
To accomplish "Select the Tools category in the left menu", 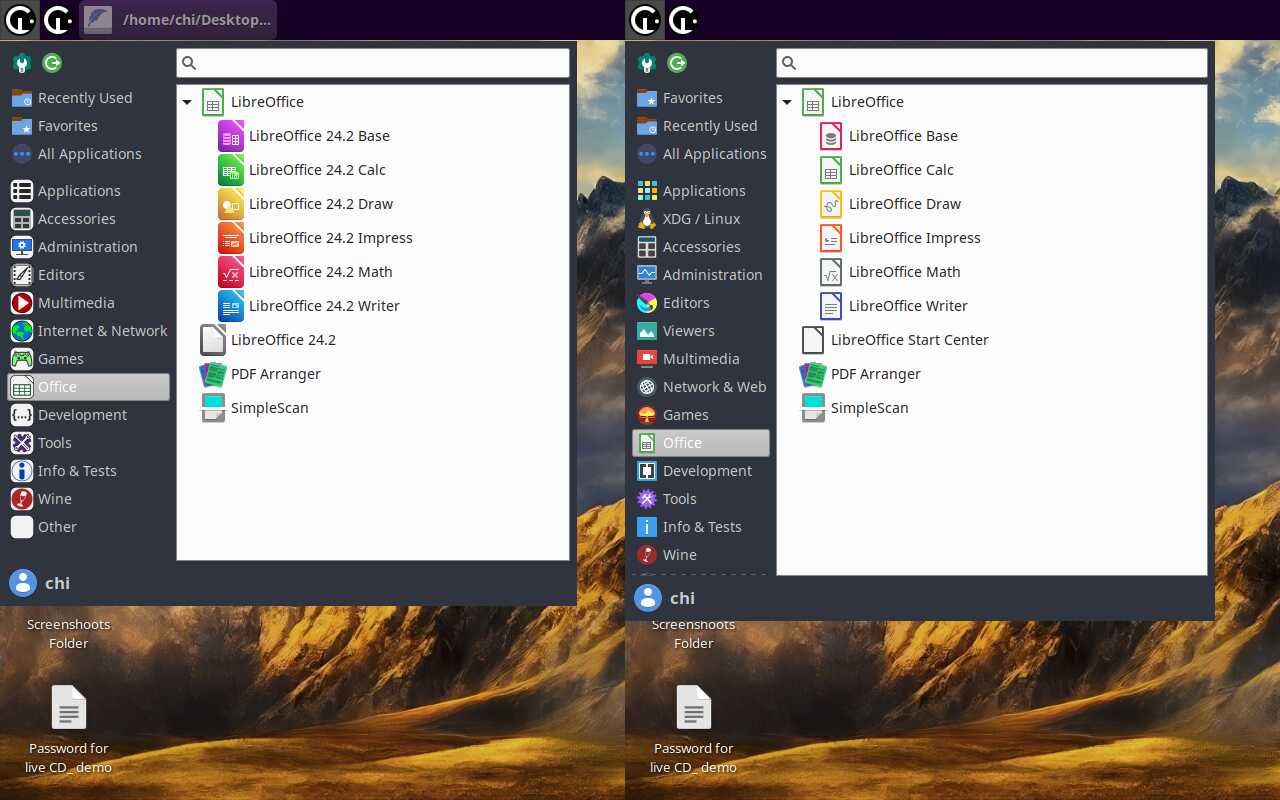I will click(89, 443).
